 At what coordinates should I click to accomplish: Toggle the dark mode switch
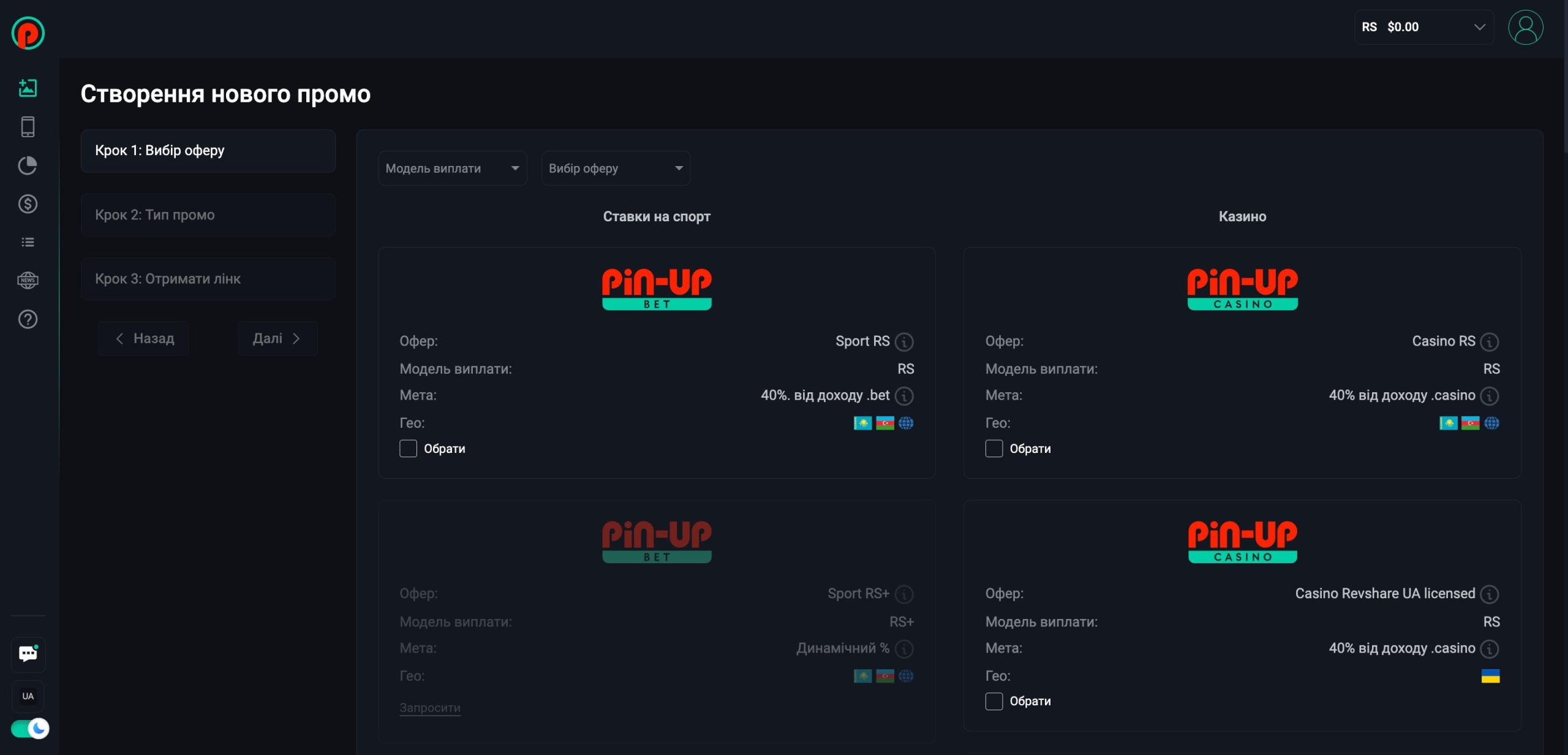(x=29, y=729)
